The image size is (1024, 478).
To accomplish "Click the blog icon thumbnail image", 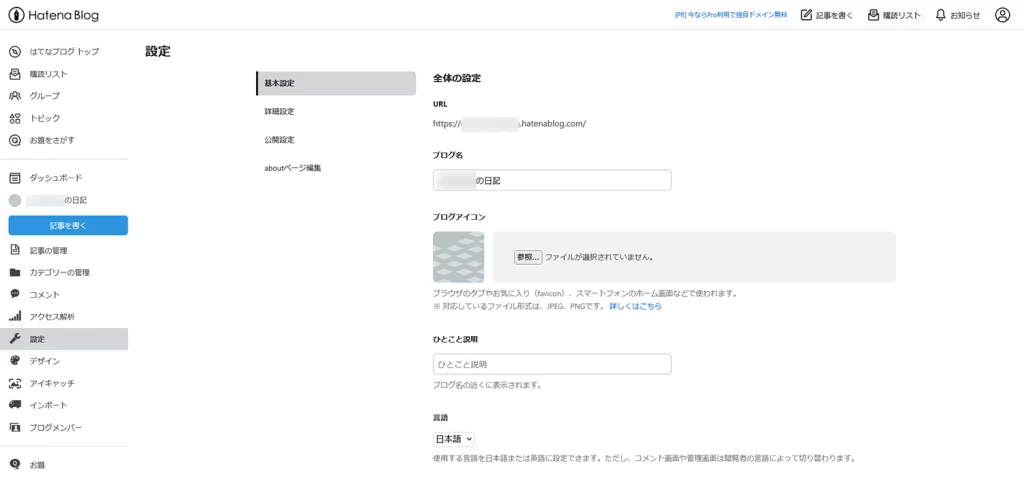I will coord(458,257).
